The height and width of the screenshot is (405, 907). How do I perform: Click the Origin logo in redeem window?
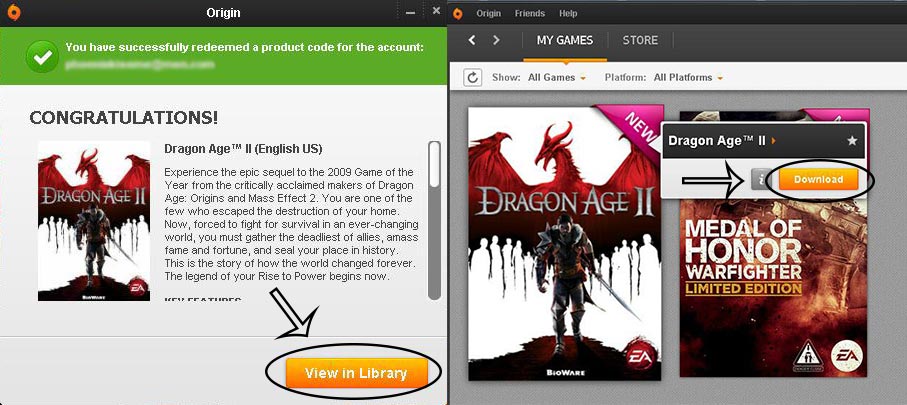12,12
